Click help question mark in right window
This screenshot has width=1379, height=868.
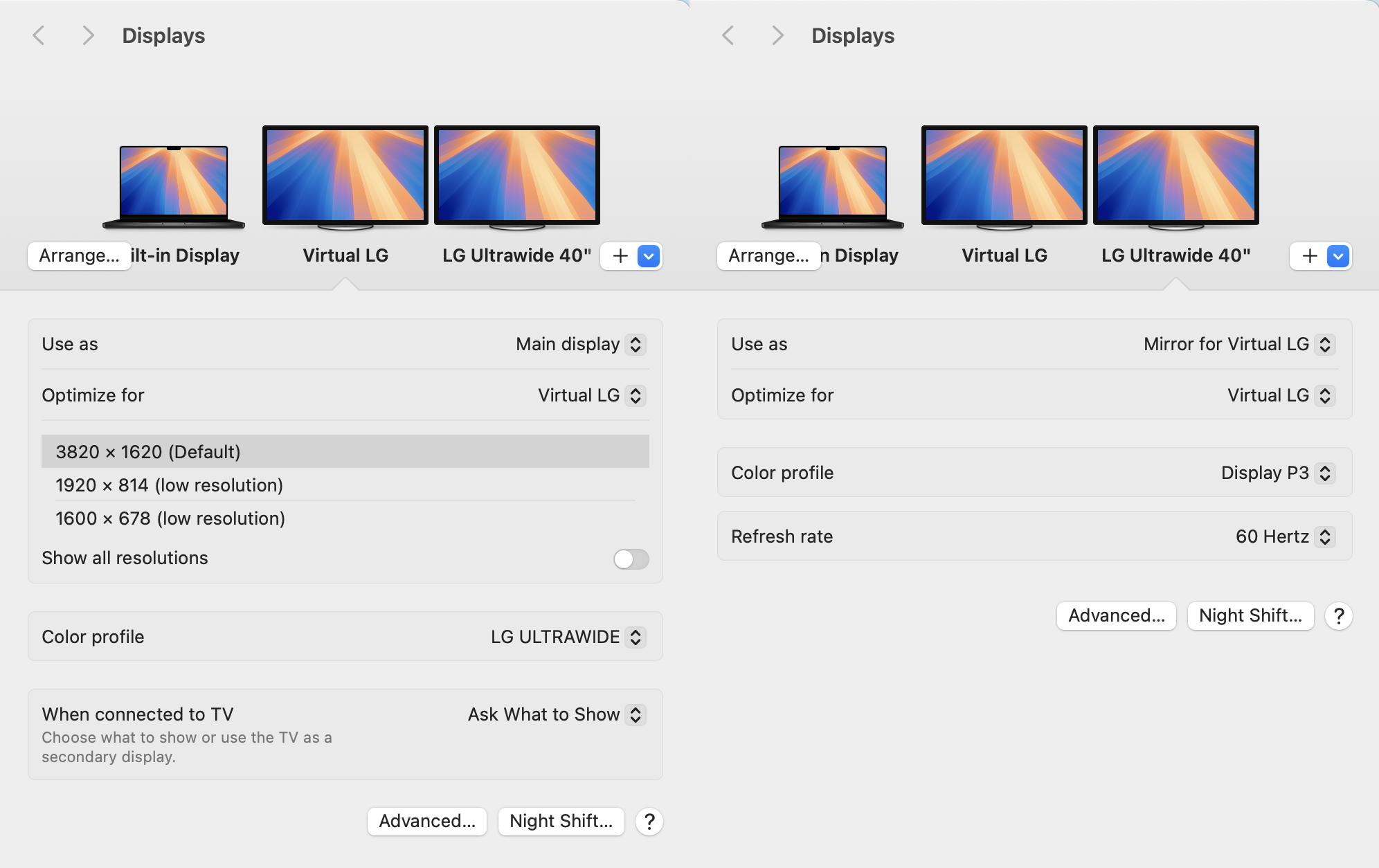click(1339, 616)
